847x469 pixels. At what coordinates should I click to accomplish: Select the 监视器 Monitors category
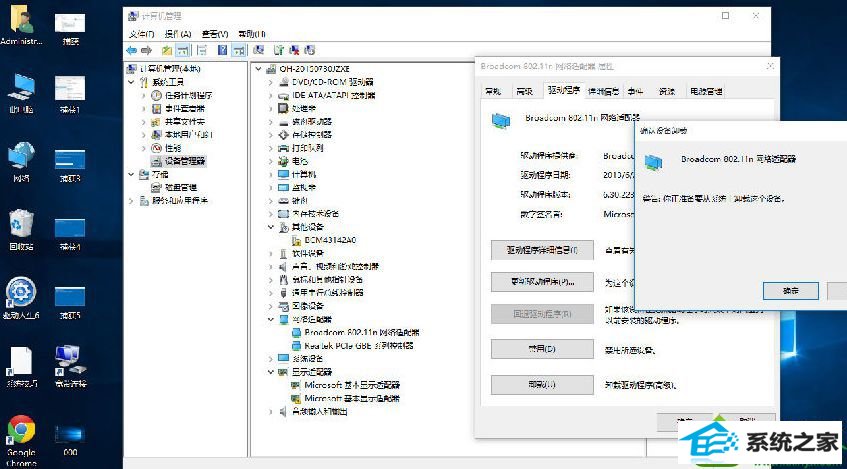tap(304, 187)
